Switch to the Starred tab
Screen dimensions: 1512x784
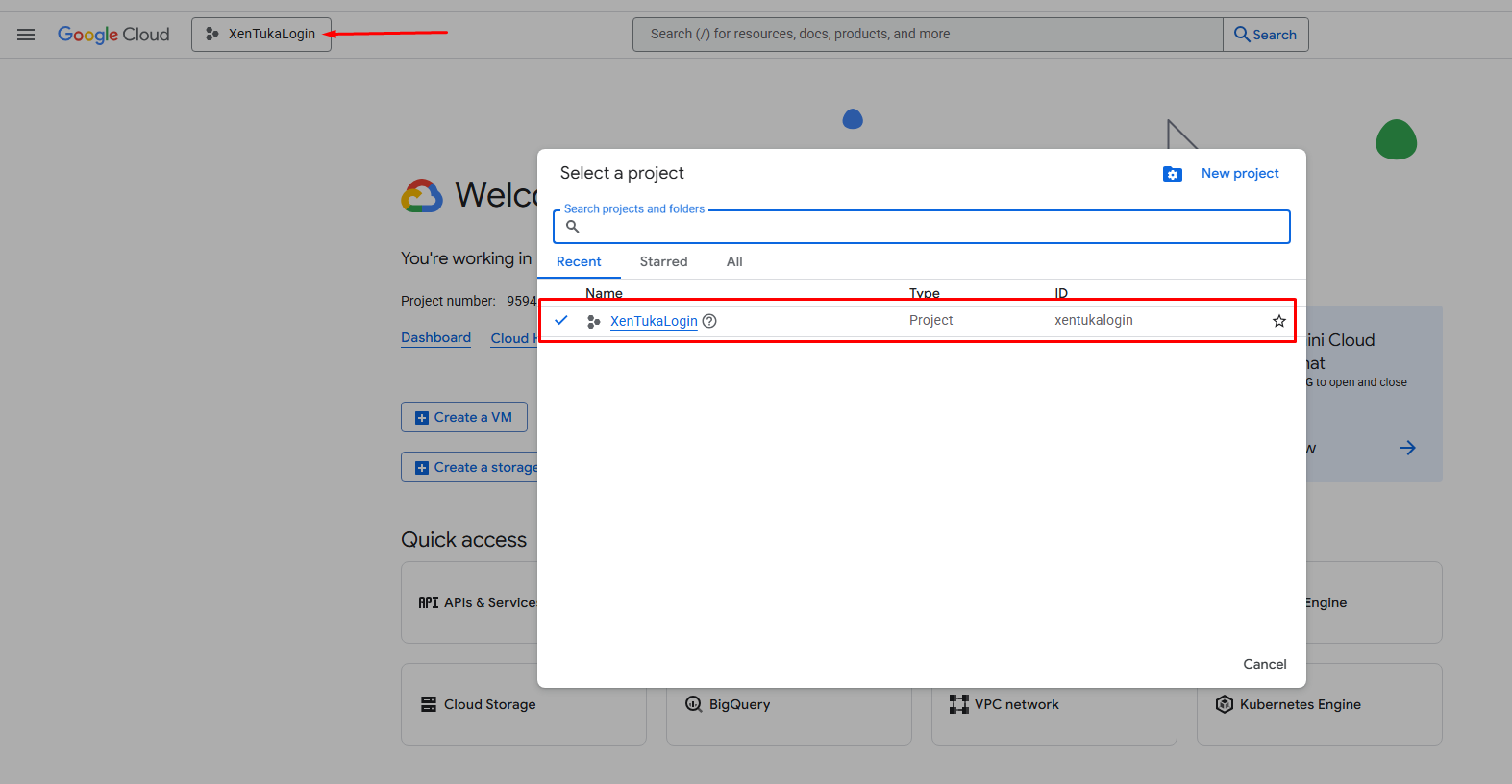[x=664, y=261]
